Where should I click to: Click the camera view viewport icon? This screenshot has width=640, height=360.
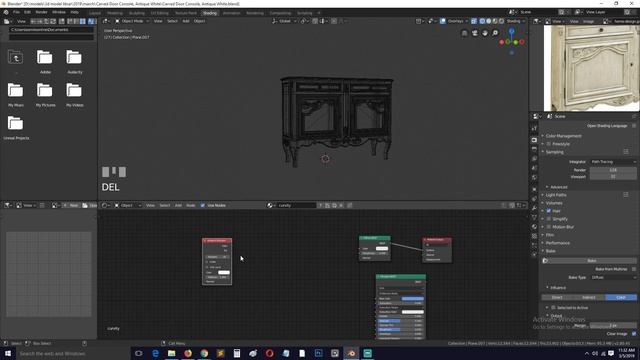(x=475, y=33)
